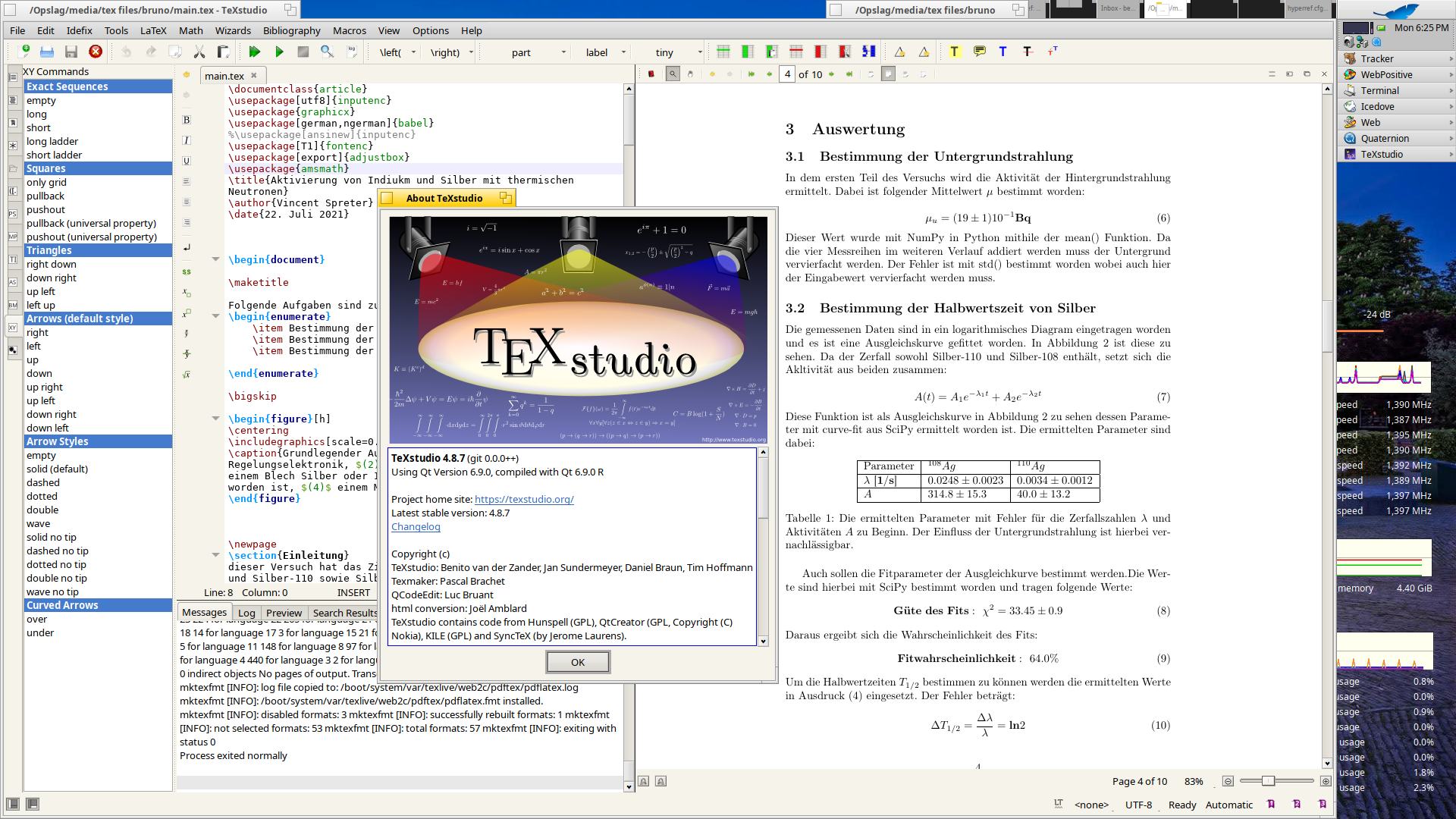Image resolution: width=1456 pixels, height=819 pixels.
Task: Click the add table row icon
Action: [x=723, y=52]
